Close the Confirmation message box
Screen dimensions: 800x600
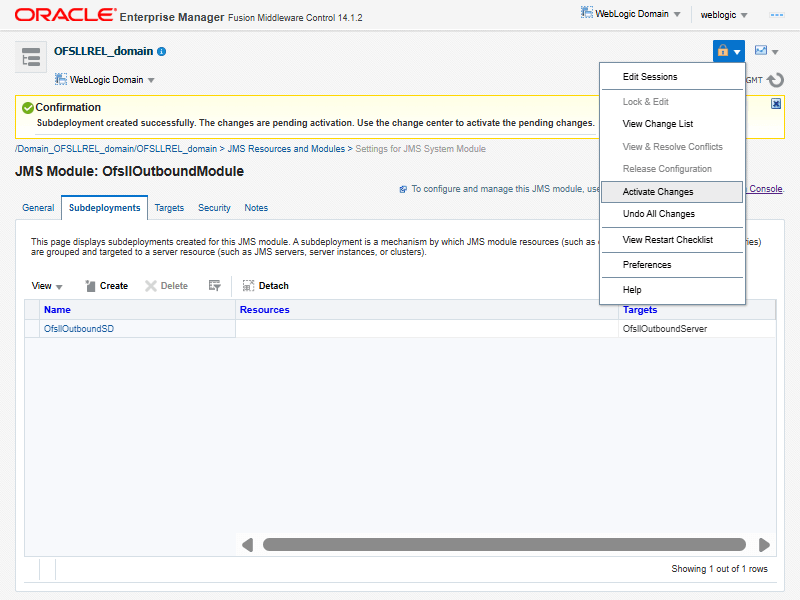click(x=776, y=104)
